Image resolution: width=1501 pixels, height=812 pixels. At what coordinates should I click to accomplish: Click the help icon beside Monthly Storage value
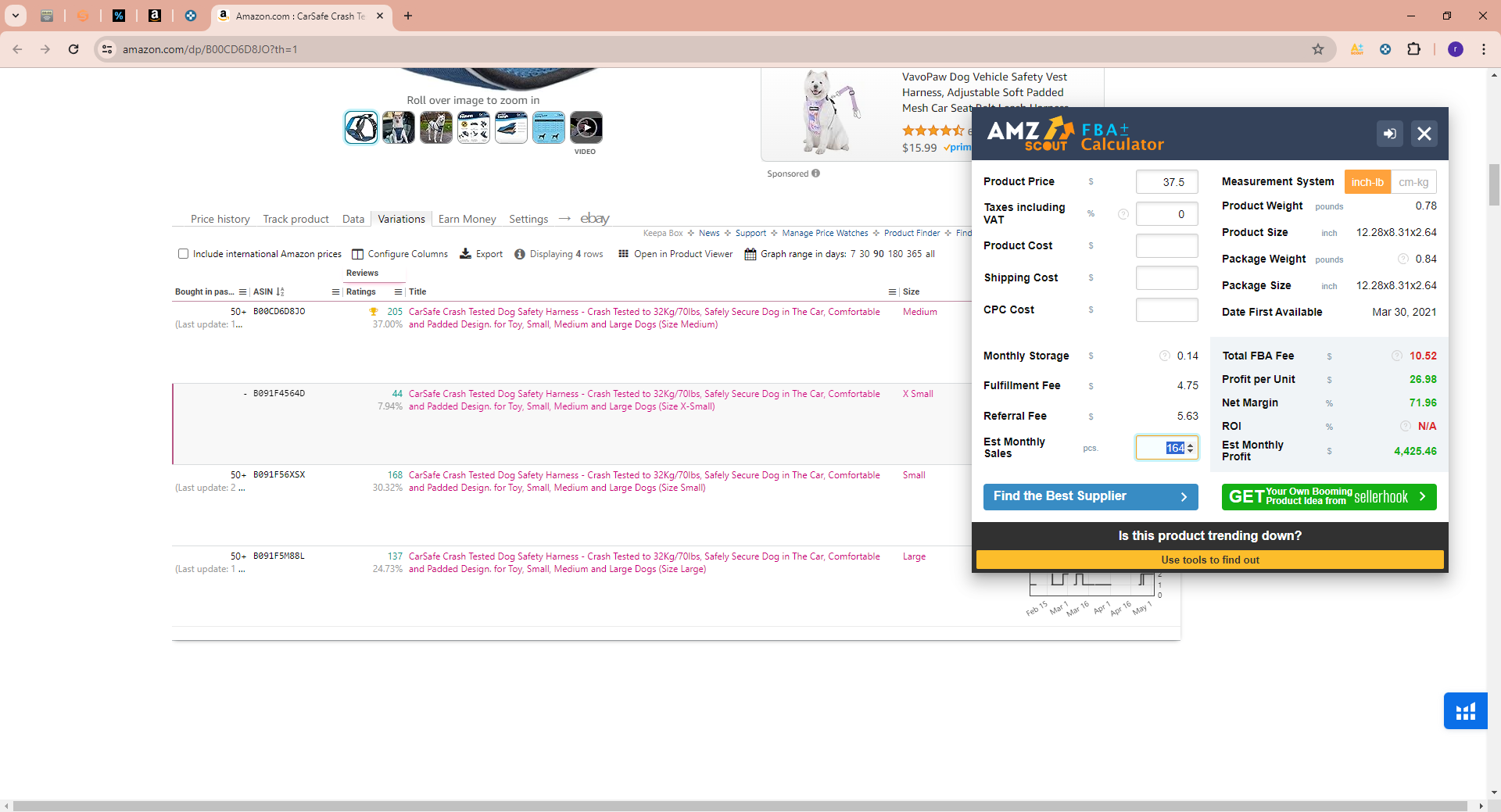(1165, 356)
